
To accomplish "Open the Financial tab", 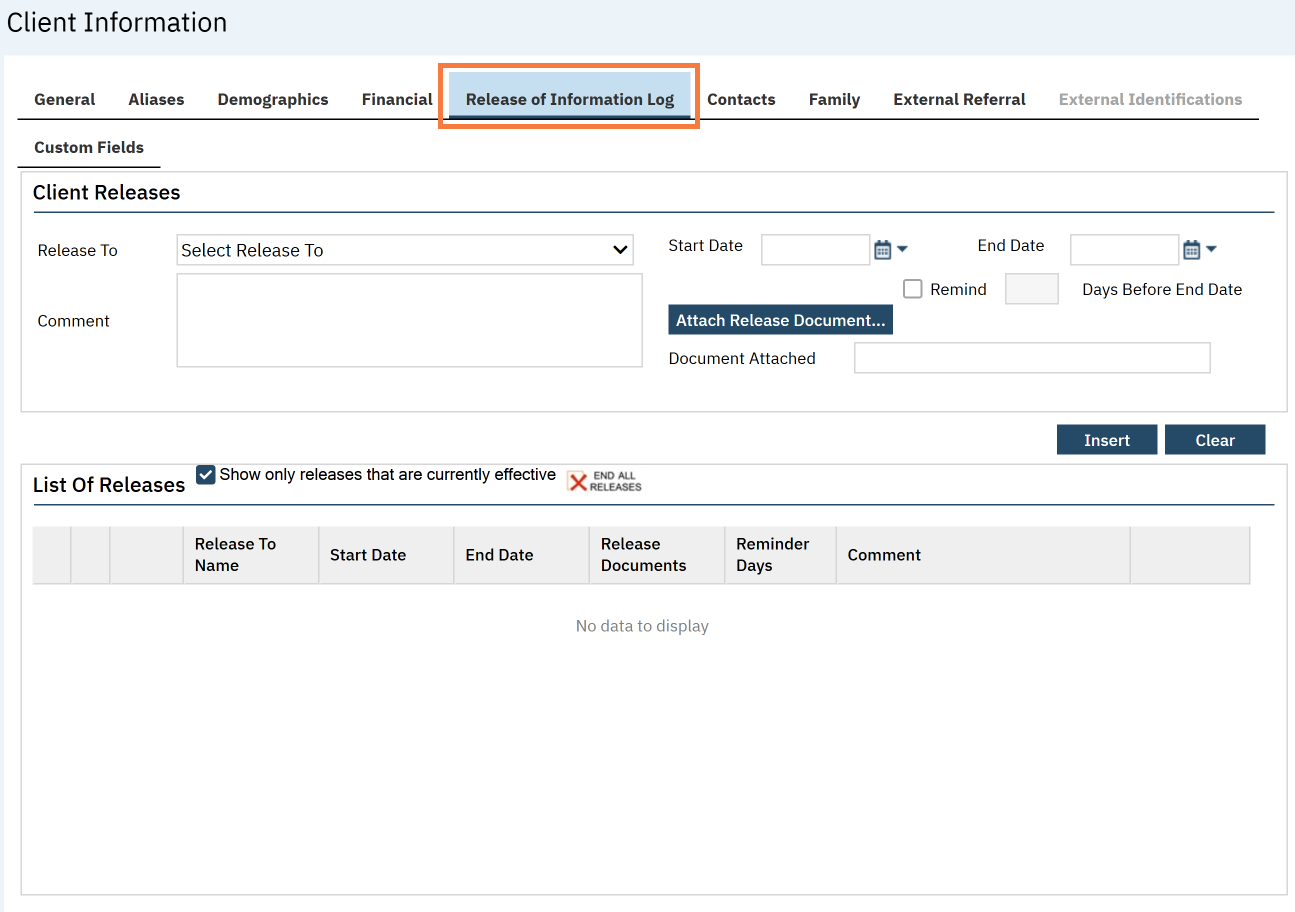I will [x=397, y=100].
